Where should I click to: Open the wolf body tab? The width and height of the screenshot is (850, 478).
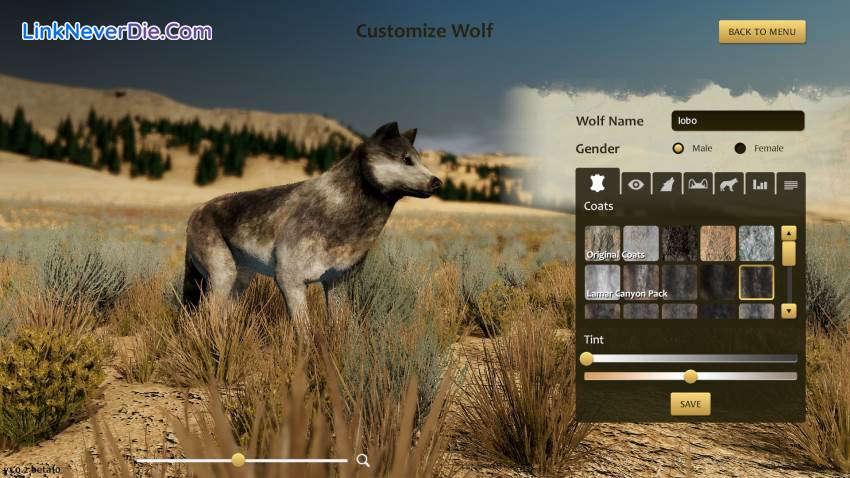(728, 184)
